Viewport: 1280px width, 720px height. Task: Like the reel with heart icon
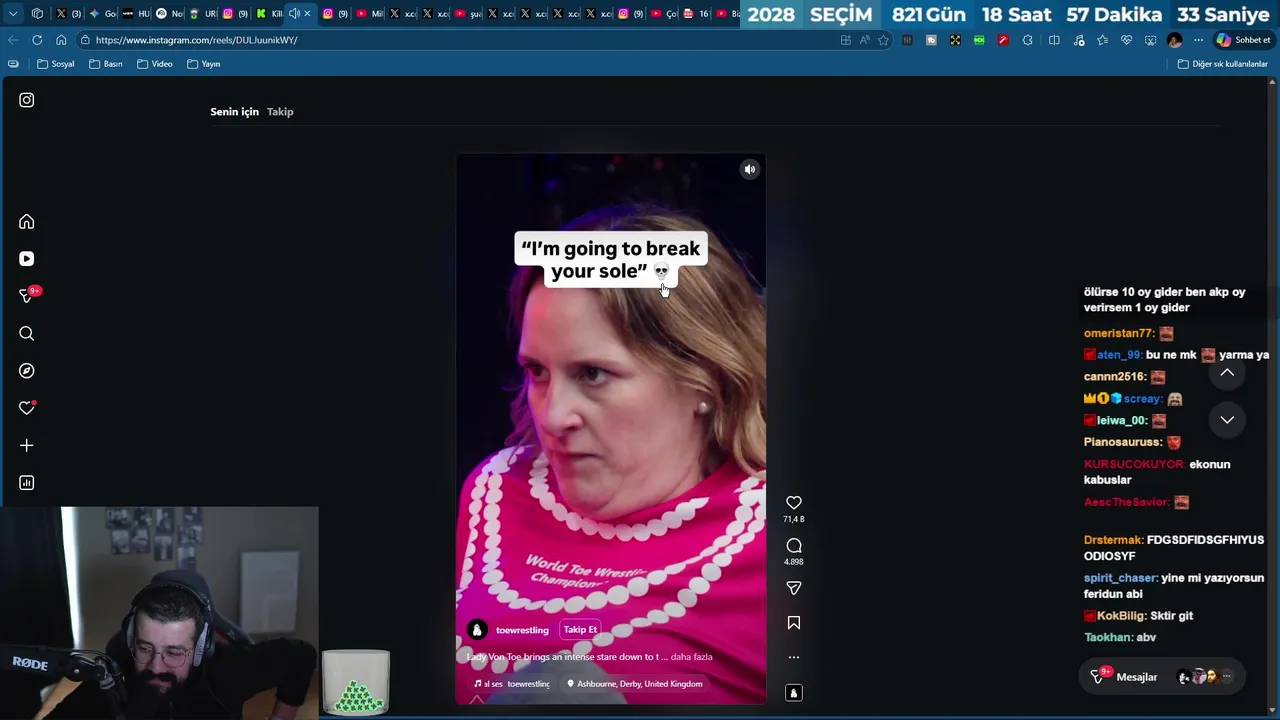(x=794, y=503)
